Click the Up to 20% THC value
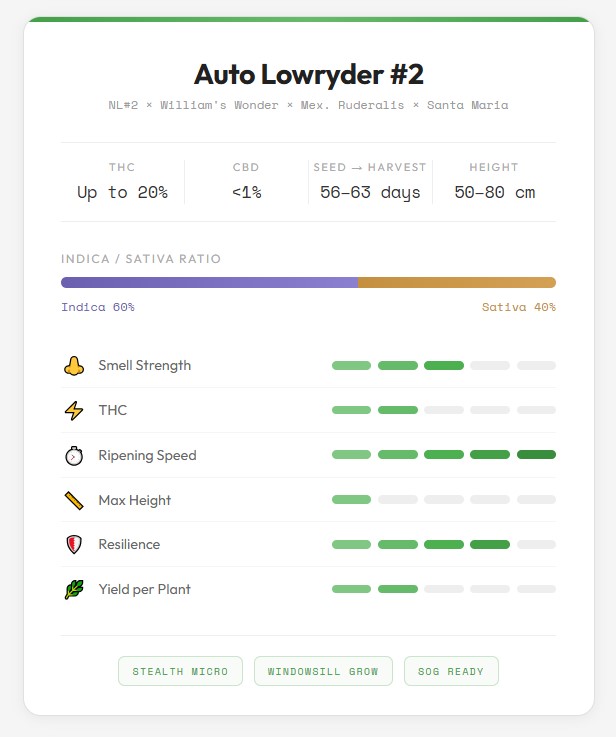The width and height of the screenshot is (616, 737). tap(122, 192)
